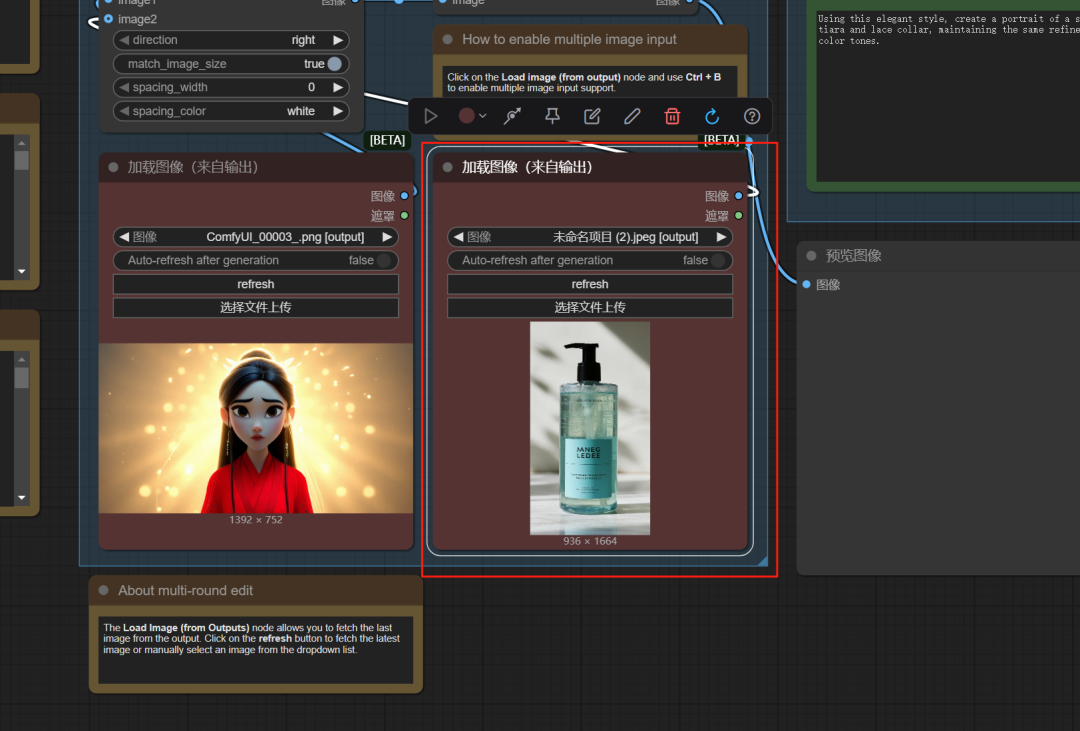Click the 遮罩 output port of the ComfyUI_00003_.png node
Viewport: 1080px width, 731px height.
coord(405,216)
